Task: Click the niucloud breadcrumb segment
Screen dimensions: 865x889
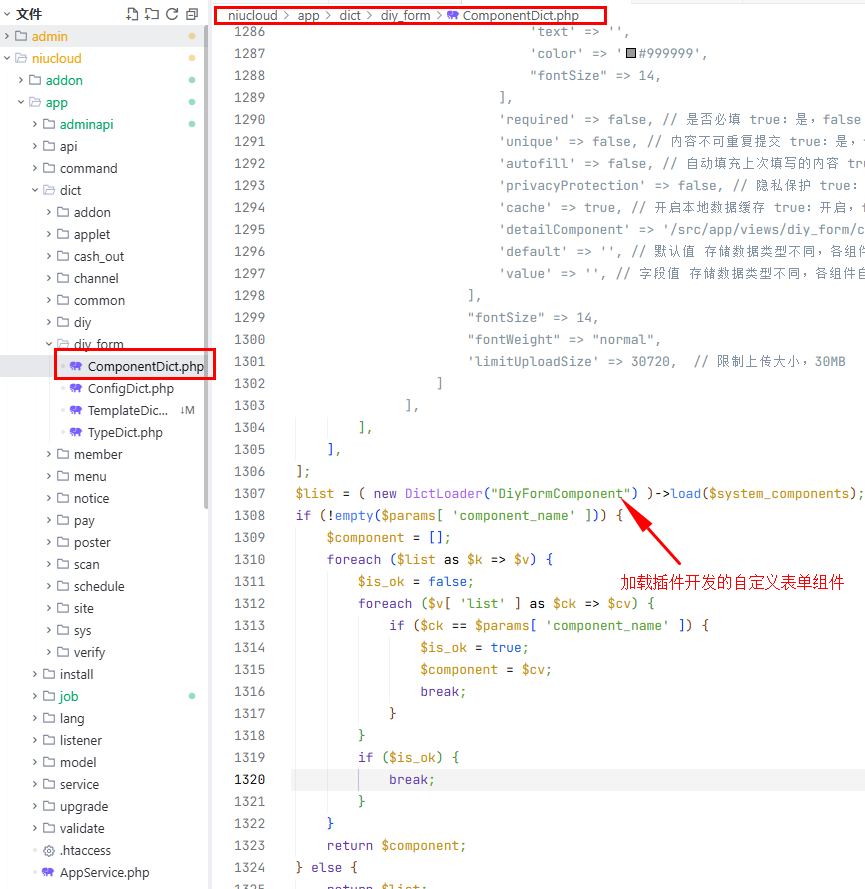Action: (x=252, y=16)
